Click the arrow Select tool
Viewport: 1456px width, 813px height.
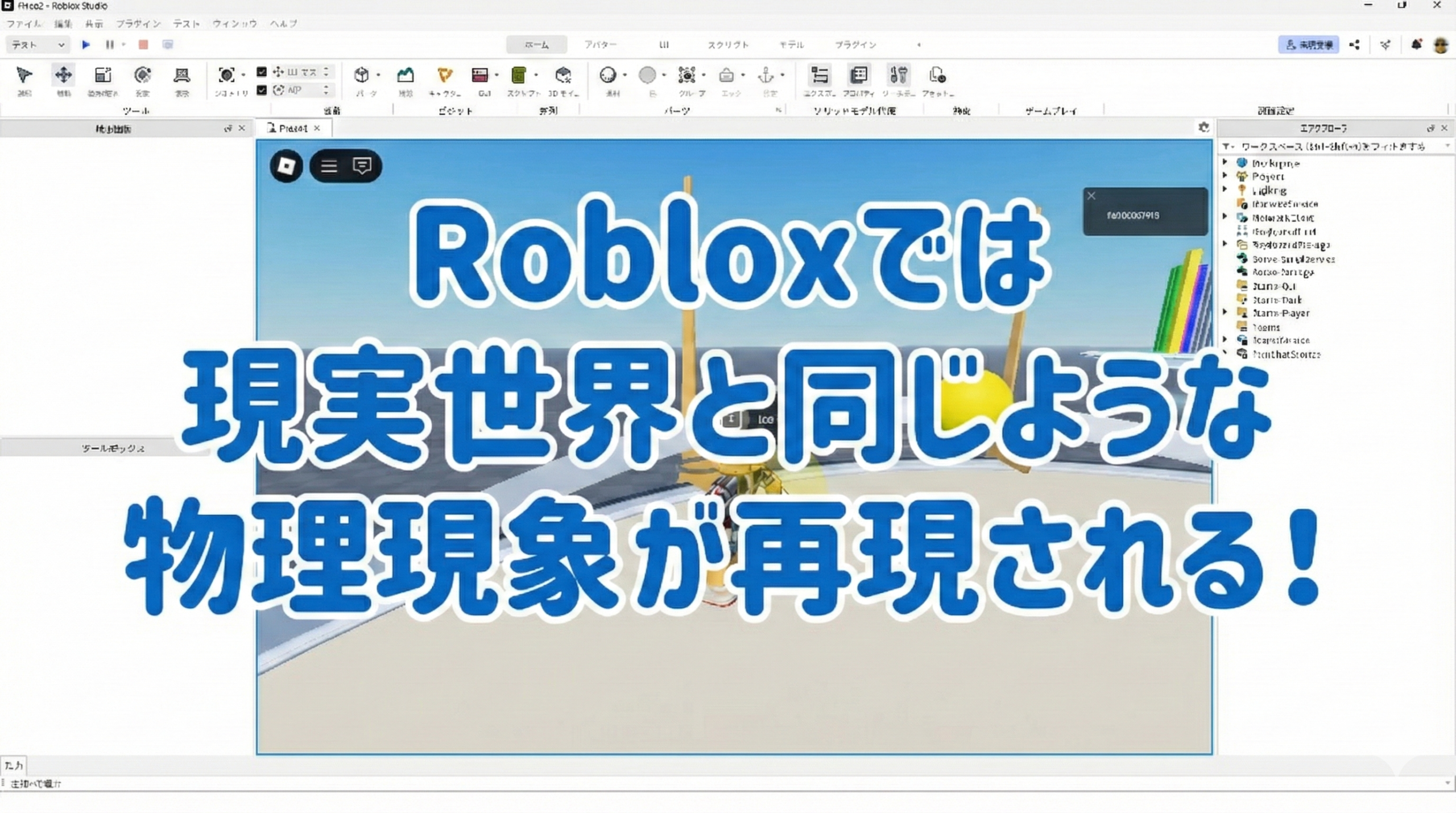click(24, 75)
